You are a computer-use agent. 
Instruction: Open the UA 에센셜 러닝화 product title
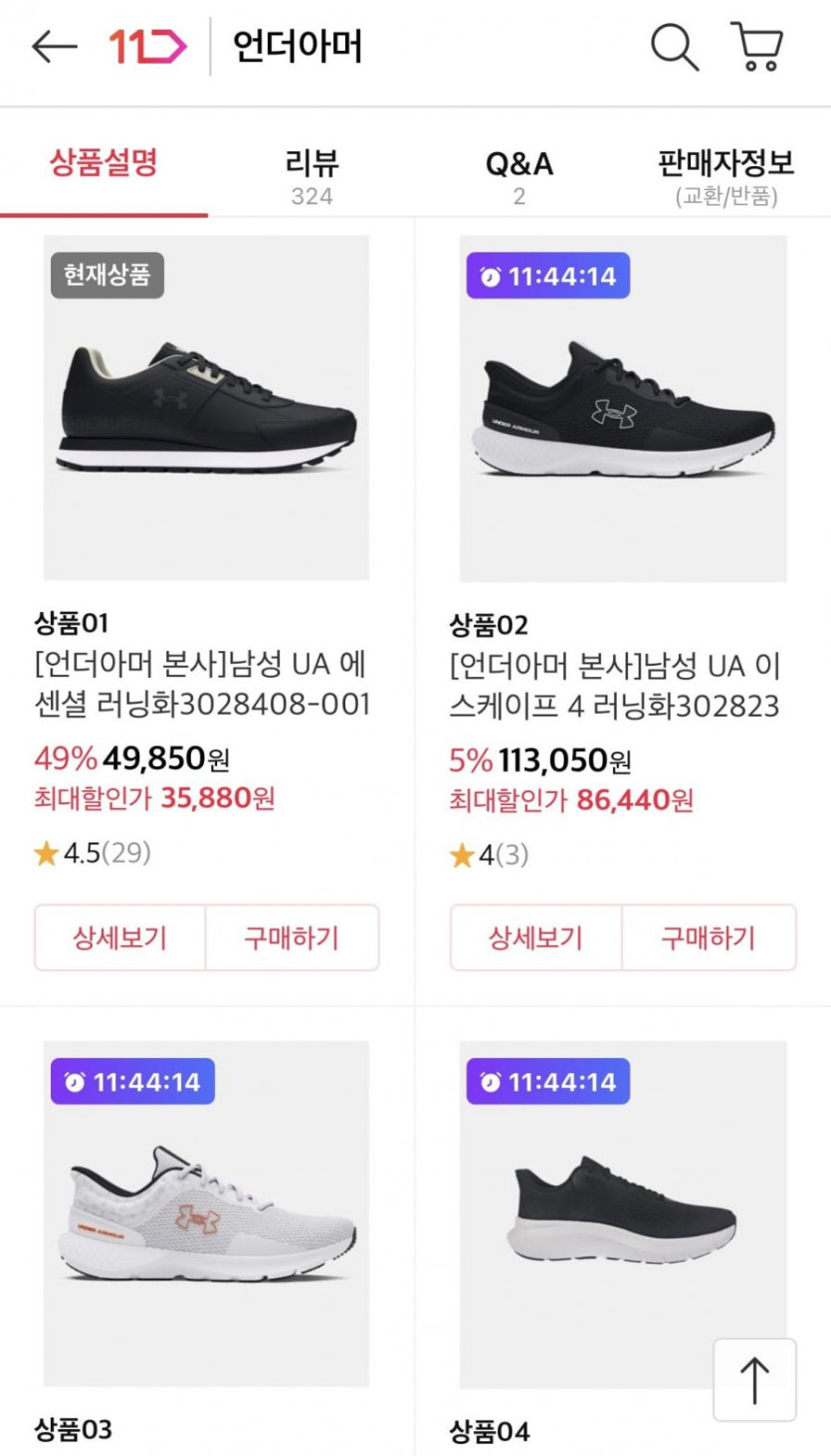(x=201, y=685)
